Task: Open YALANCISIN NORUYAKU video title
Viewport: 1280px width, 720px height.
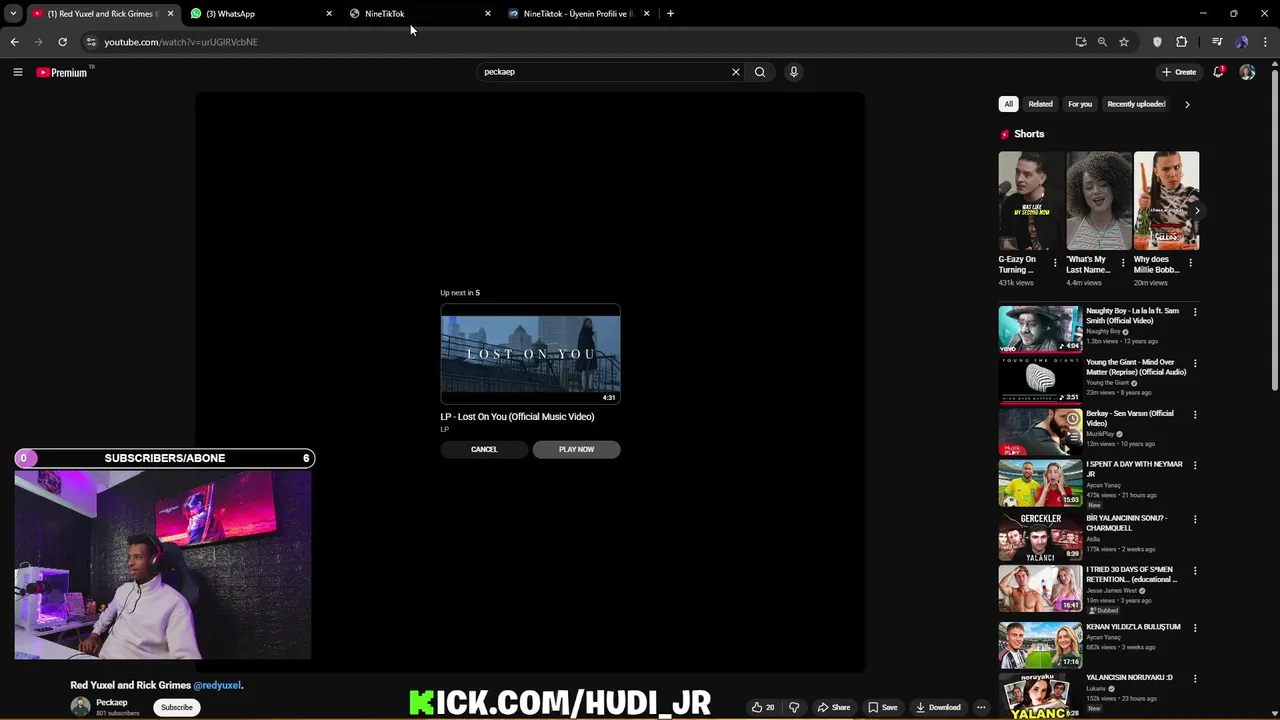Action: [x=1129, y=677]
